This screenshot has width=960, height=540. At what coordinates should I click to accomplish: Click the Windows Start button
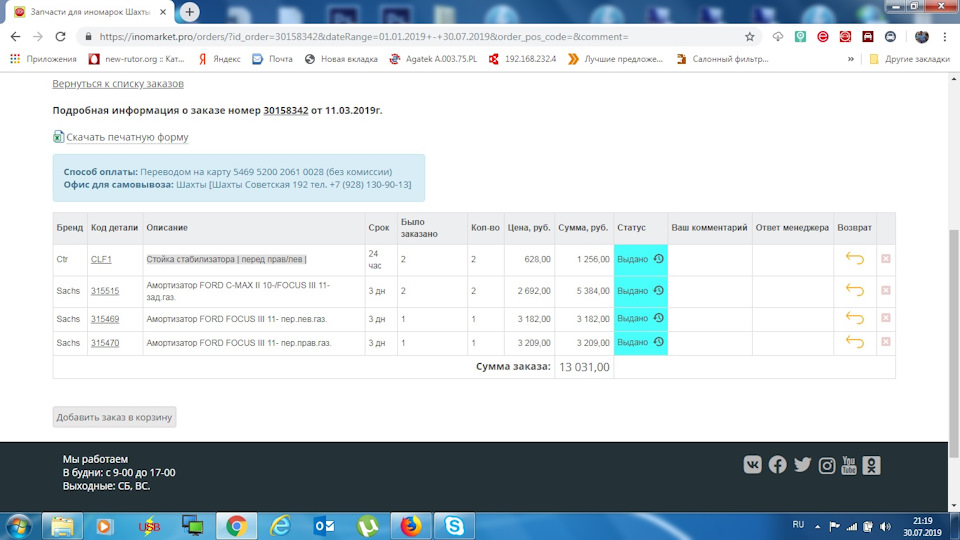pyautogui.click(x=18, y=526)
